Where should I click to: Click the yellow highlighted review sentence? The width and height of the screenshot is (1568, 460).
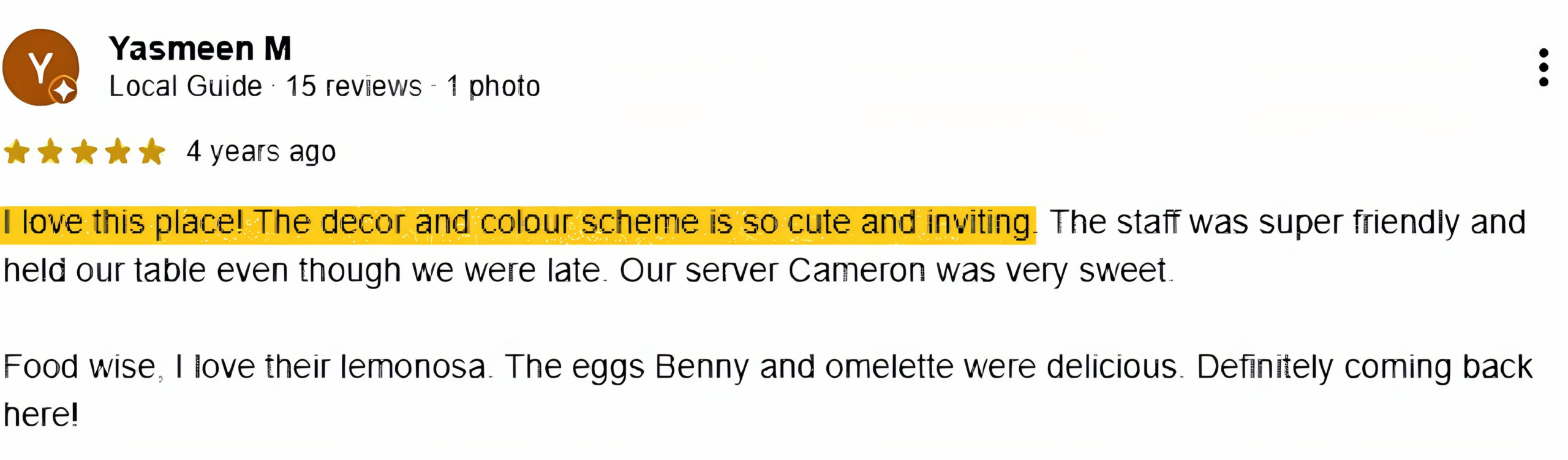(x=518, y=224)
